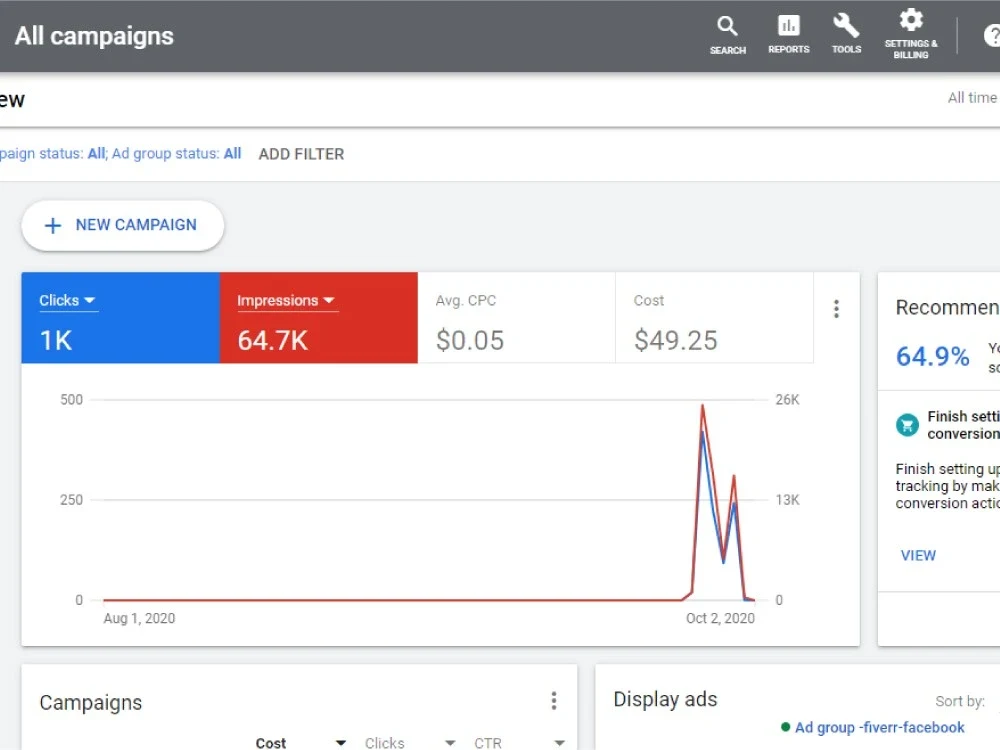Open the CTR column dropdown arrow
The width and height of the screenshot is (1000, 750).
pos(559,743)
